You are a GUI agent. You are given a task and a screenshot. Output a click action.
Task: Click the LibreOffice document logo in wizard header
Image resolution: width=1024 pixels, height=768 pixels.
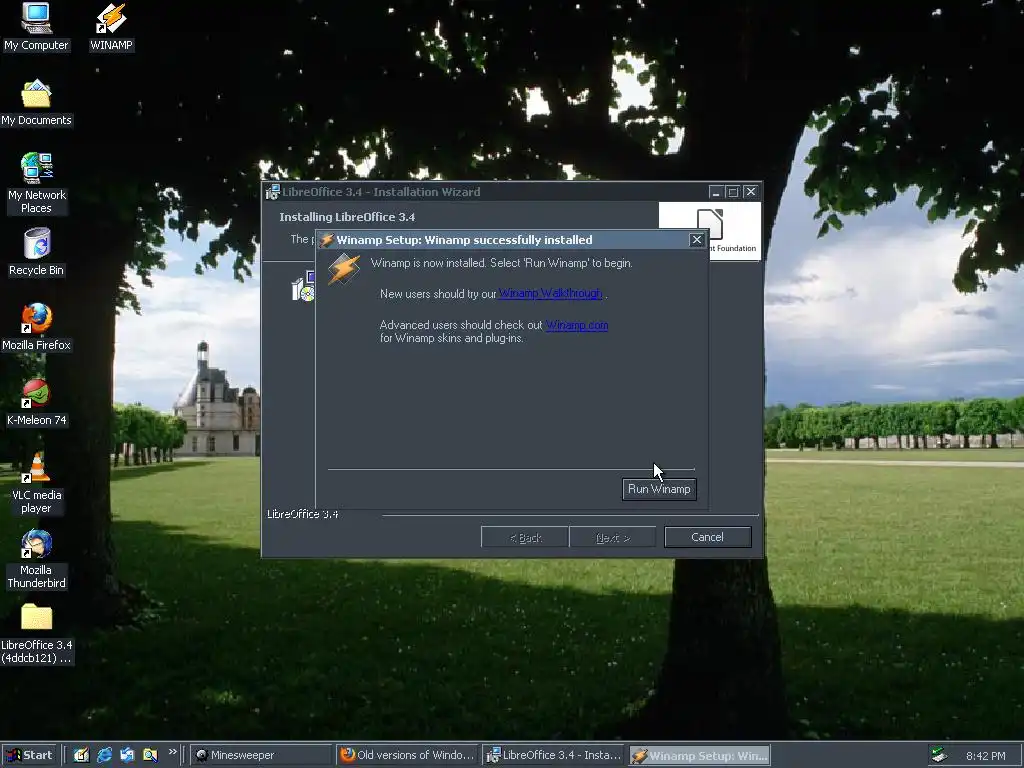[x=710, y=224]
